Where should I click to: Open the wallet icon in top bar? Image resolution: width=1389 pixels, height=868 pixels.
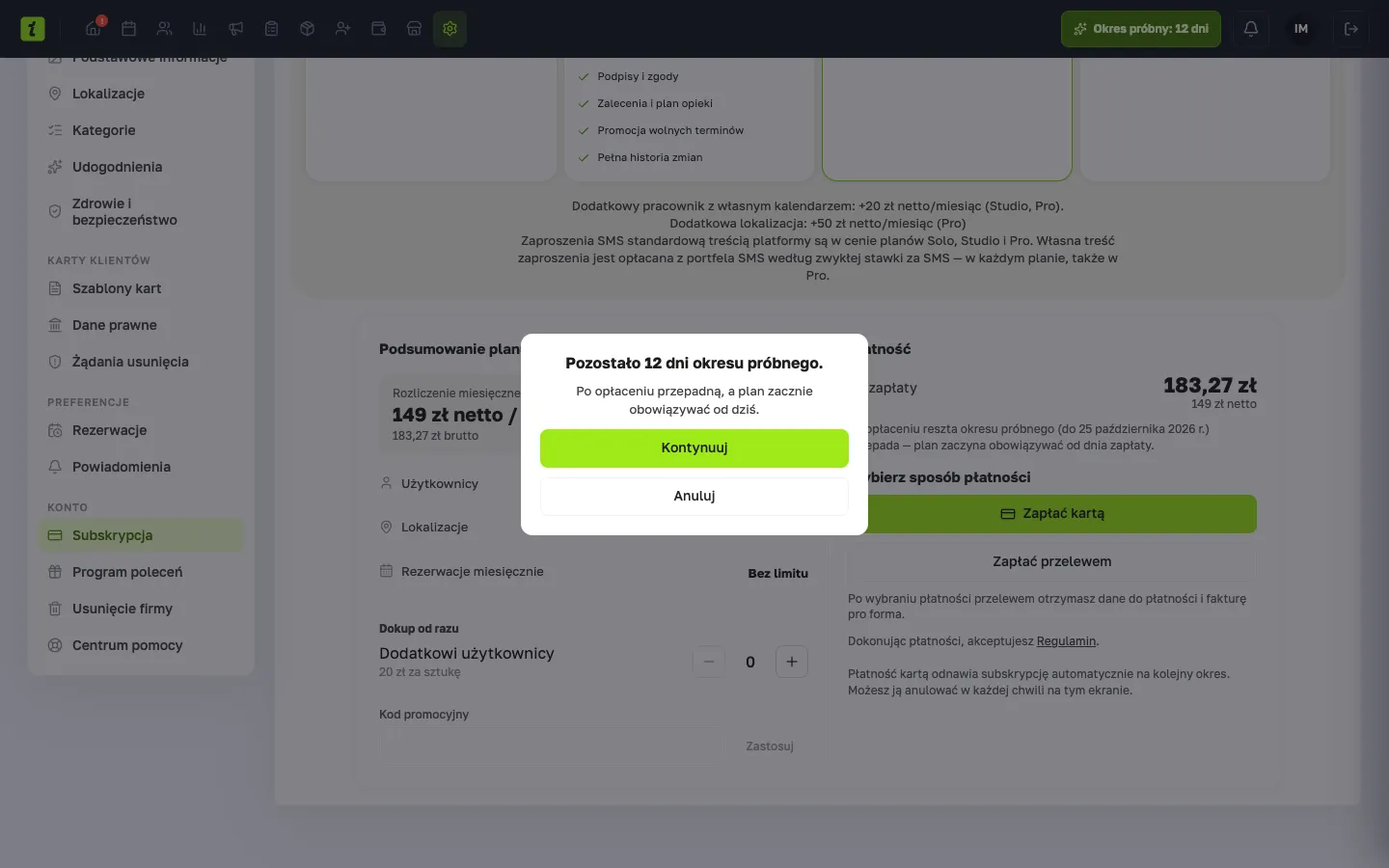tap(379, 29)
